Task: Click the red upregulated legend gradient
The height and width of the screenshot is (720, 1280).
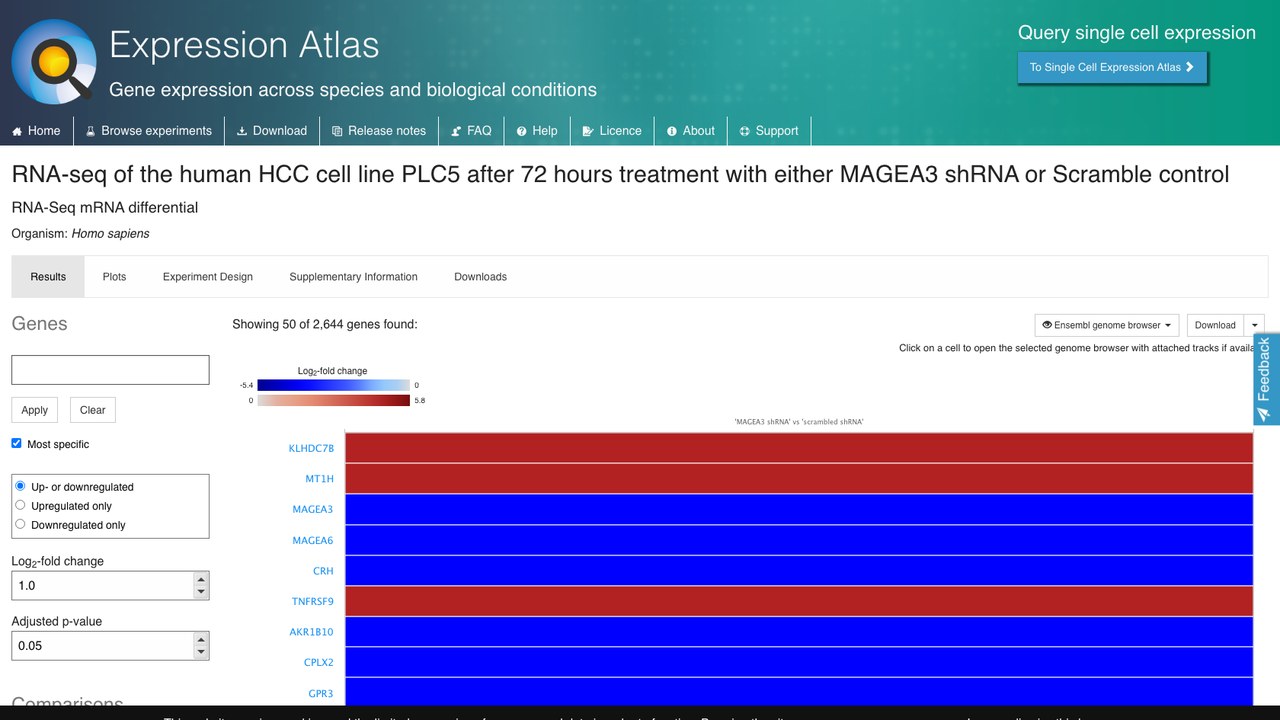Action: pos(333,400)
